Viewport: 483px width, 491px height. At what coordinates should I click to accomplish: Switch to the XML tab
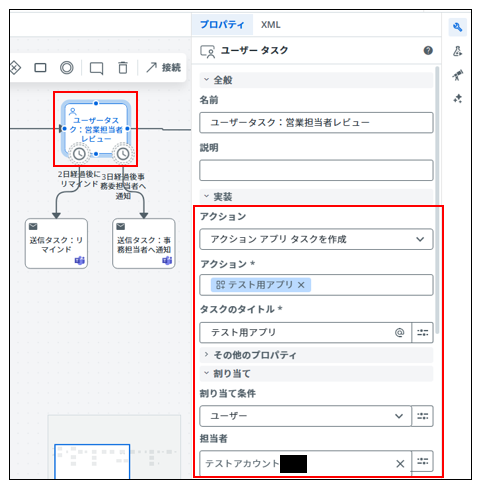270,25
